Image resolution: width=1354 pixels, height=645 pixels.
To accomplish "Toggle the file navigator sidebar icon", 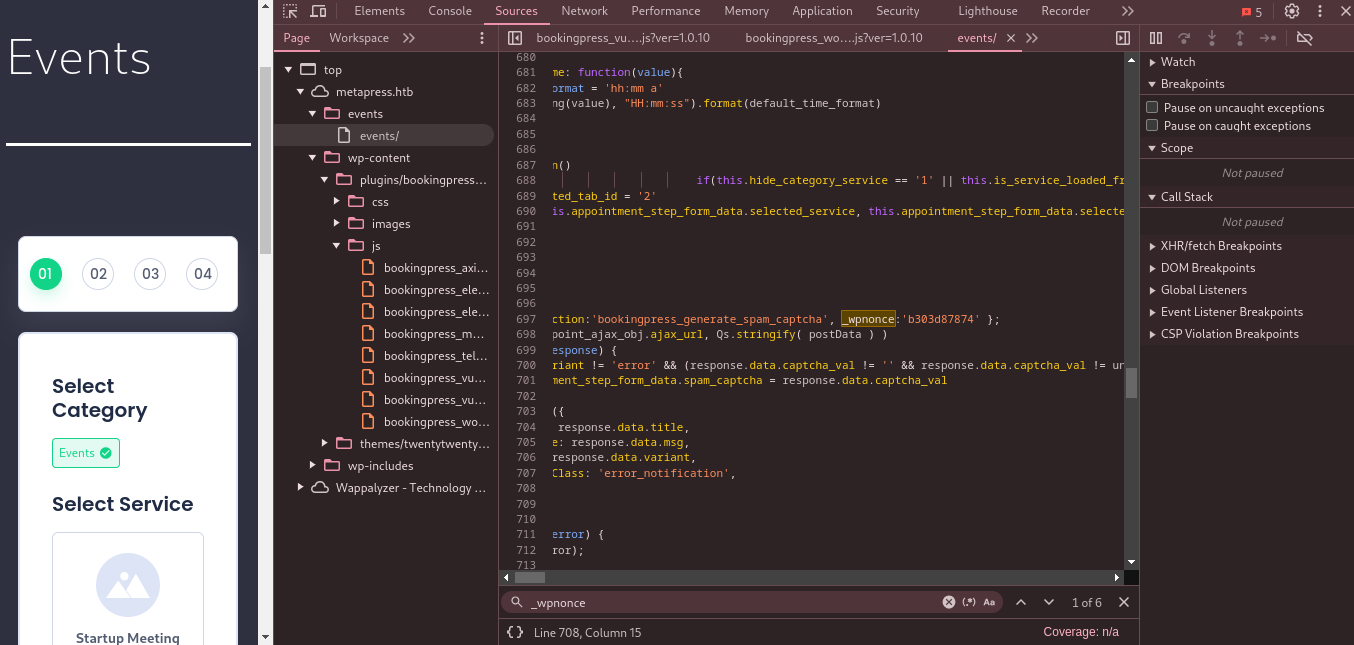I will pos(515,38).
